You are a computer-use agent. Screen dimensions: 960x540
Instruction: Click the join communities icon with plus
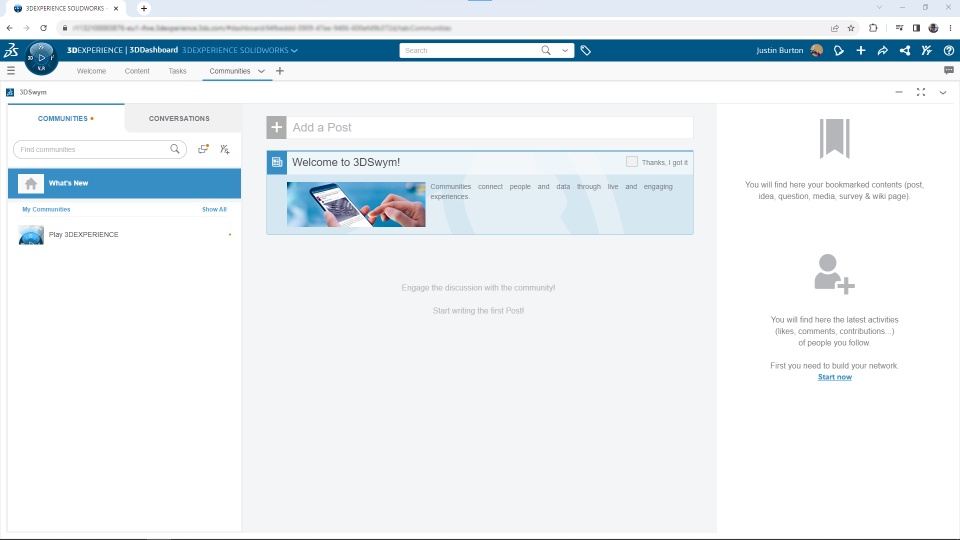tap(225, 149)
